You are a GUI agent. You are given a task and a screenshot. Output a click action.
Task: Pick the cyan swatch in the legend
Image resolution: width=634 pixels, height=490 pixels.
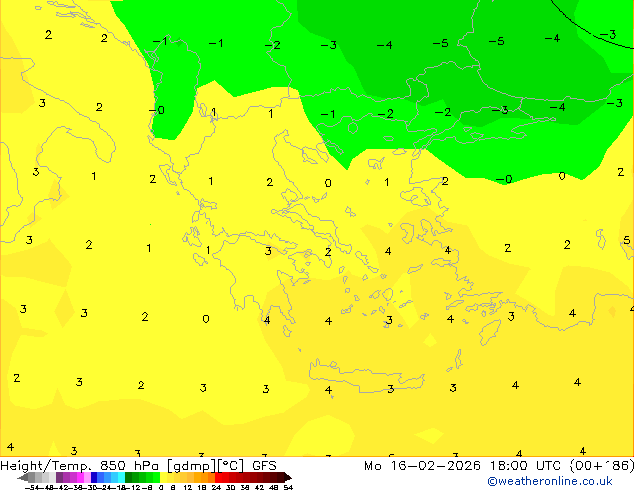click(121, 477)
